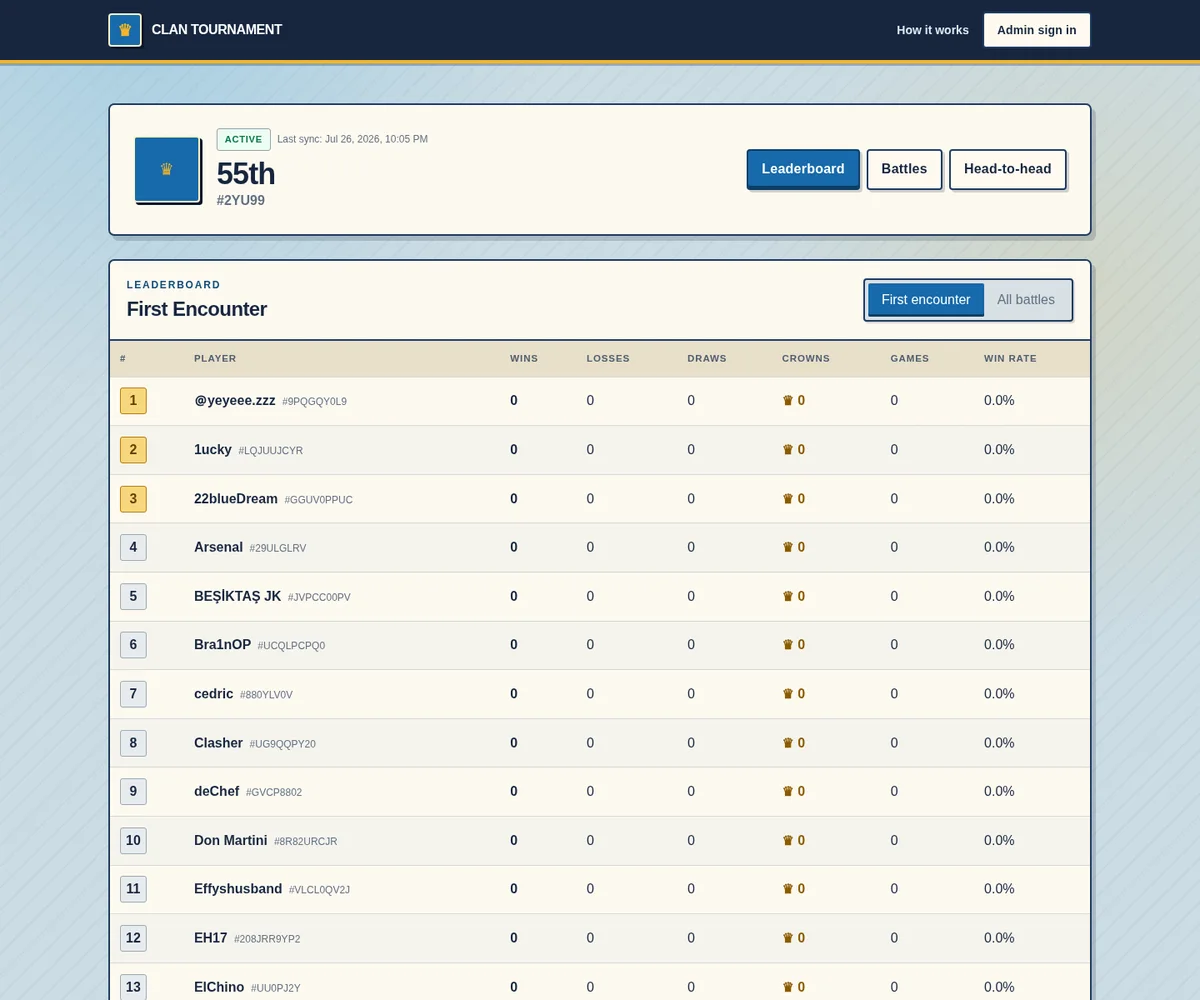
Task: Select player ElChino
Action: point(219,987)
